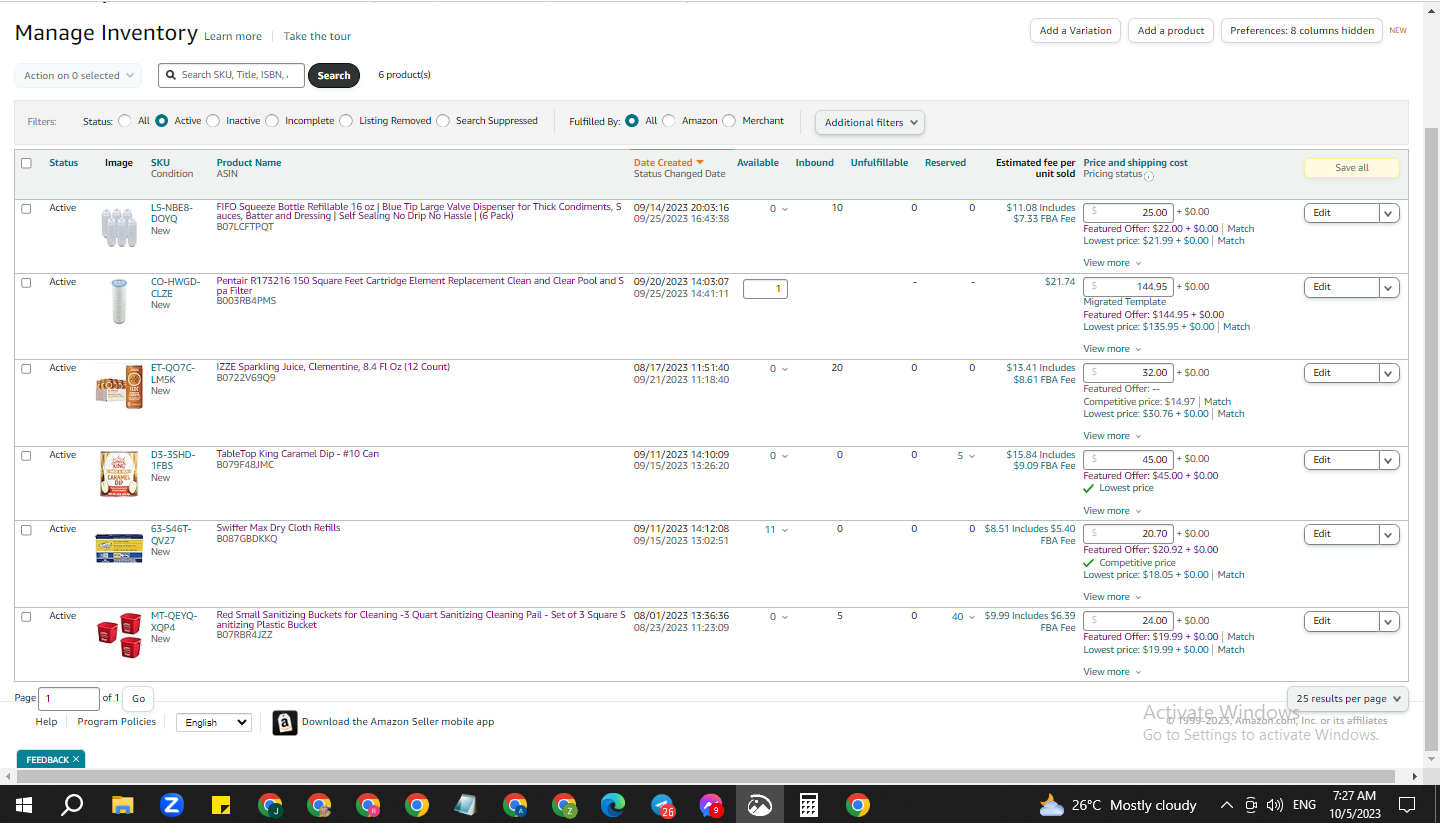The image size is (1440, 823).
Task: Click Edit for the IZZE Sparkling Juice row
Action: (1341, 373)
